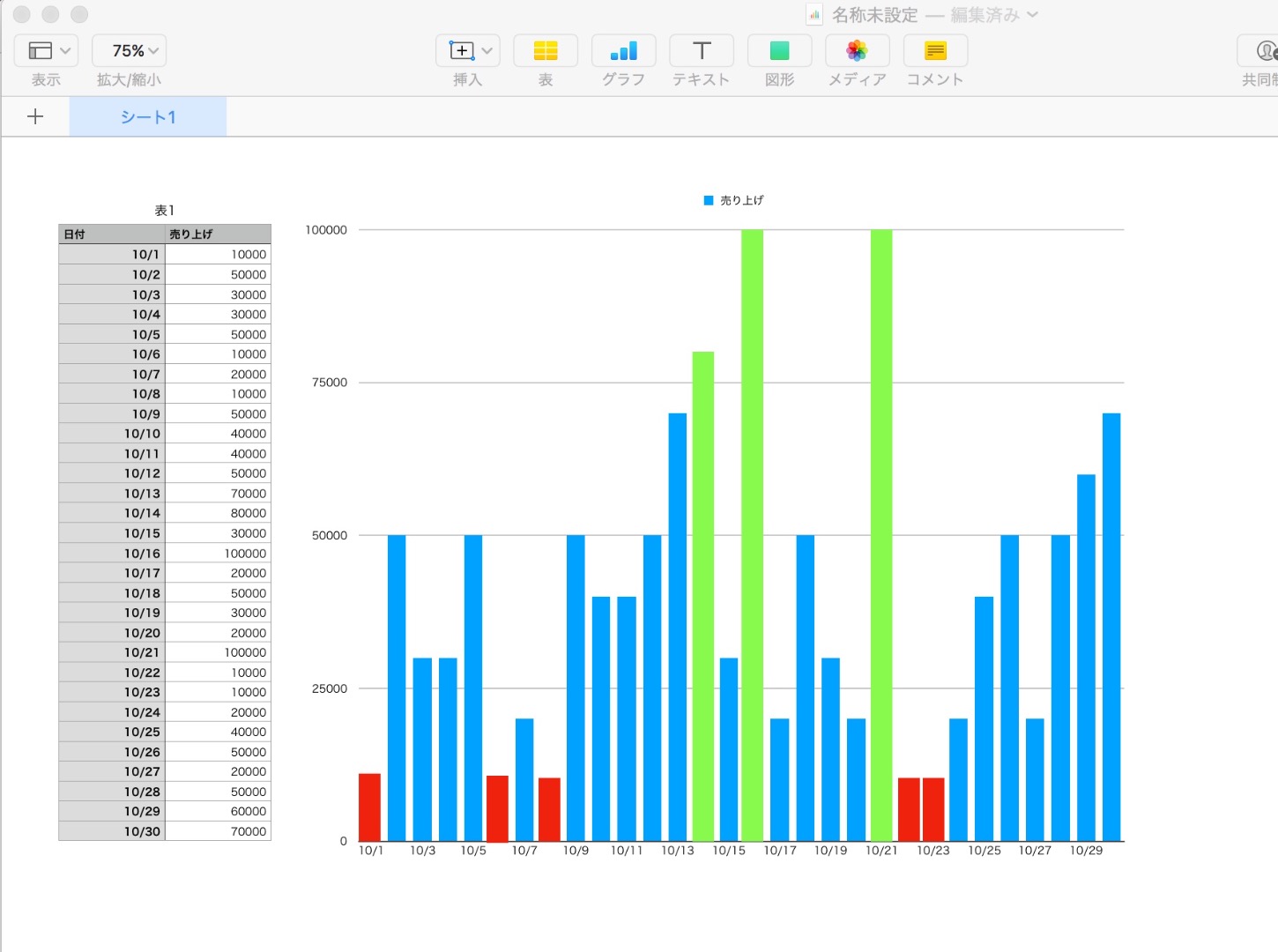This screenshot has width=1278, height=952.
Task: Click the 共同制作 collaborate icon
Action: click(1266, 51)
